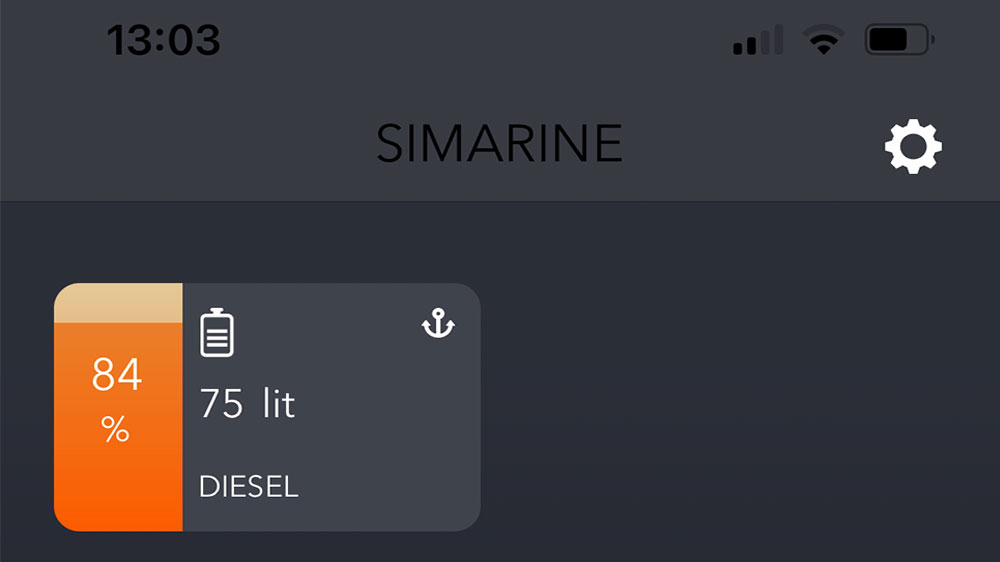Click the 84 percentage value
The image size is (1000, 562).
pos(117,375)
